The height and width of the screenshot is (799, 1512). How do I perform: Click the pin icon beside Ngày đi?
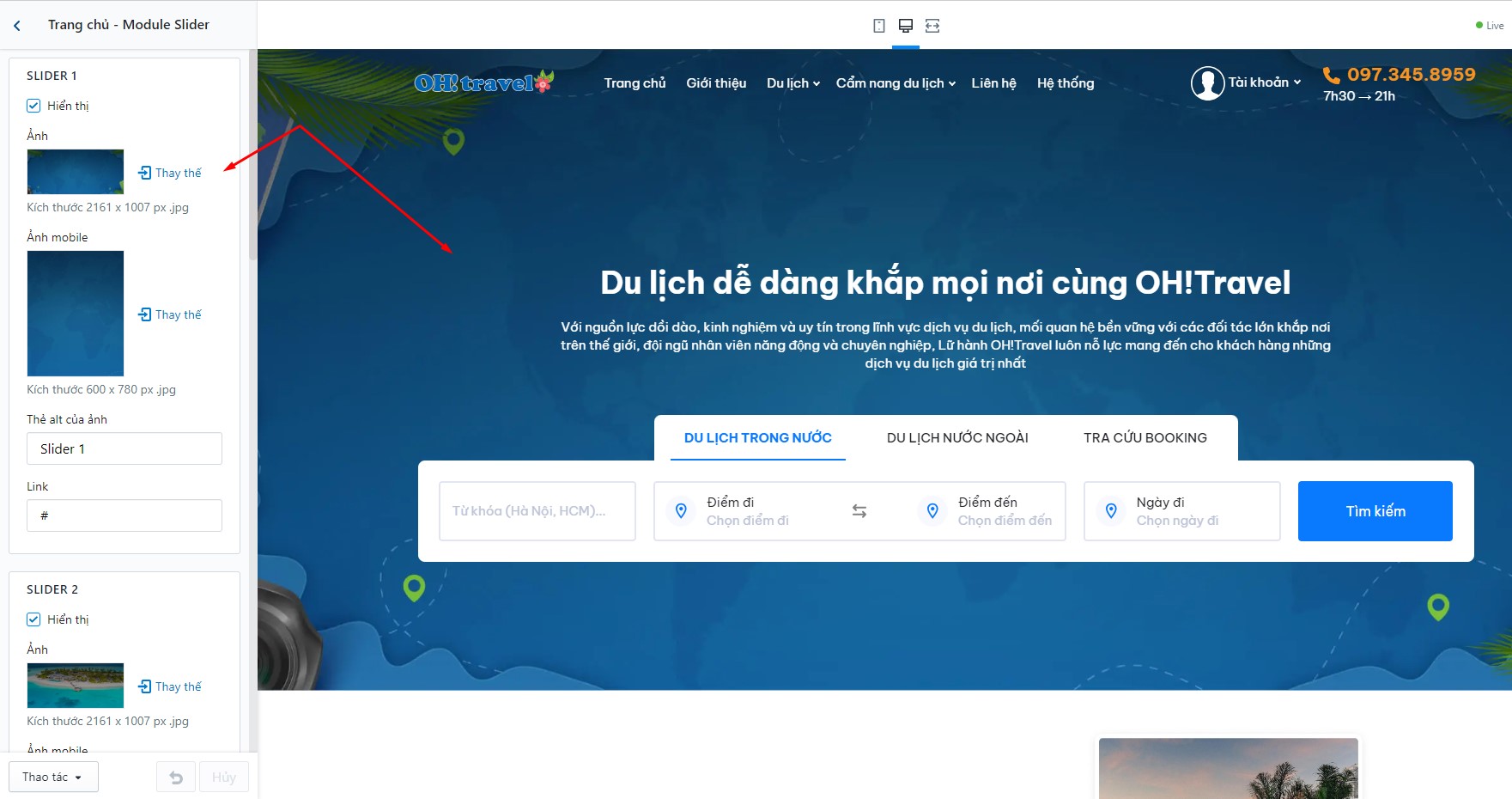tap(1111, 511)
